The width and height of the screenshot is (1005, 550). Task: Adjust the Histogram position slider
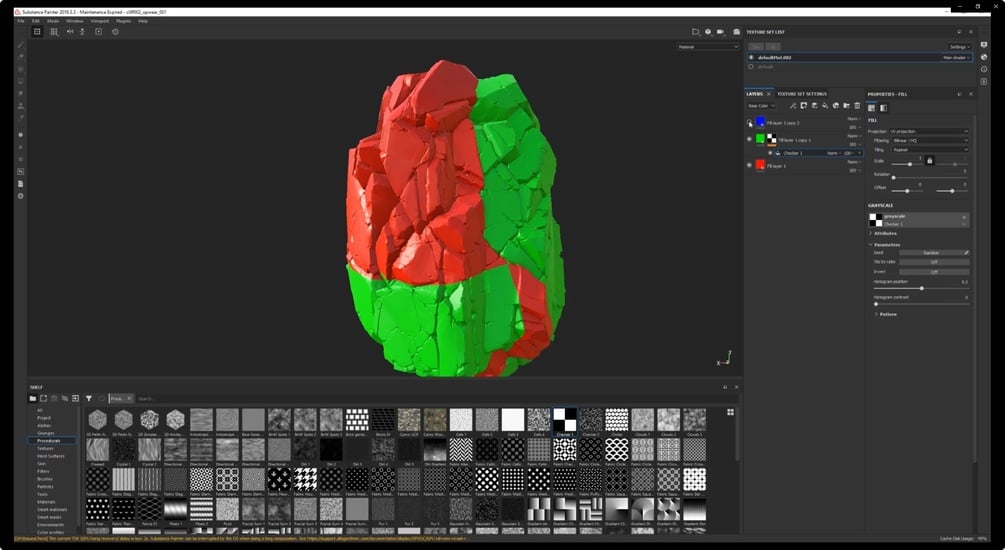click(921, 288)
